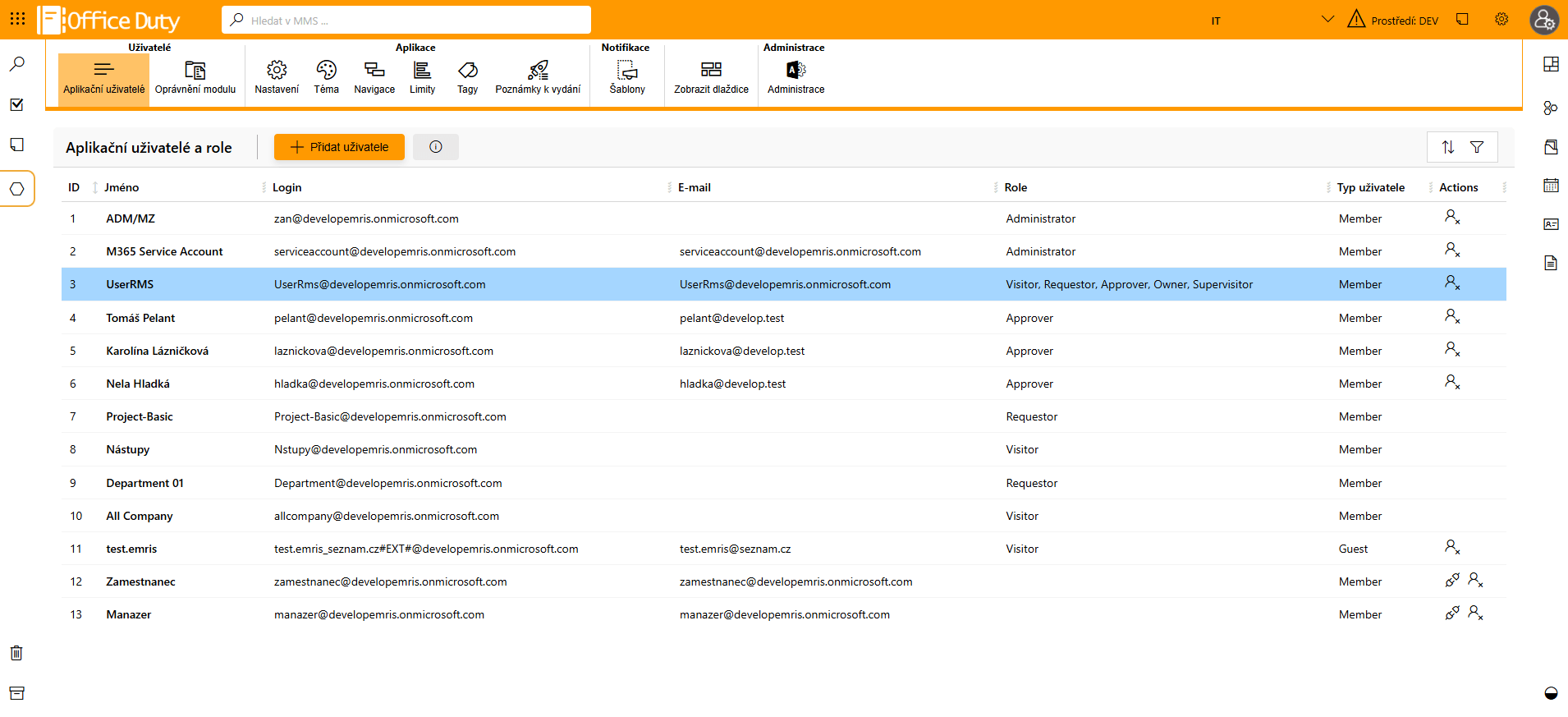Image resolution: width=1568 pixels, height=717 pixels.
Task: Focus the Hledat v MMS search field
Action: click(406, 20)
